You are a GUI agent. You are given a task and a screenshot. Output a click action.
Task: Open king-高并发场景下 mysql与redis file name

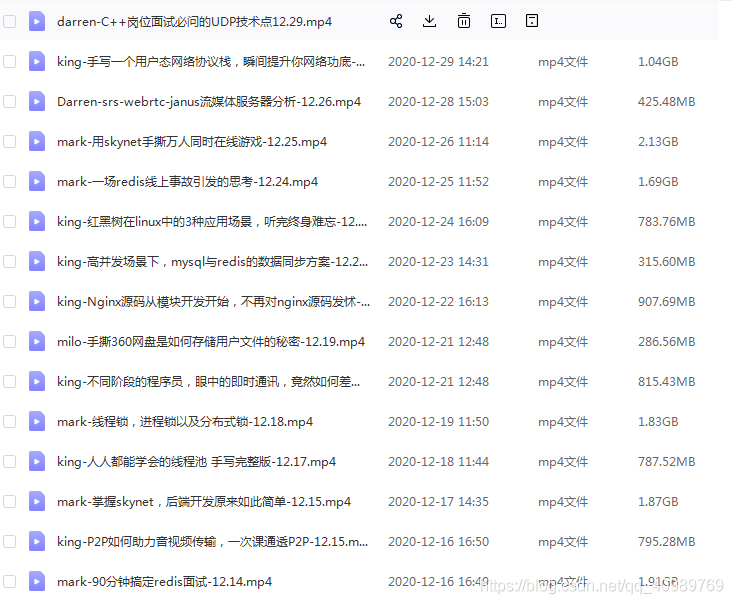point(212,261)
